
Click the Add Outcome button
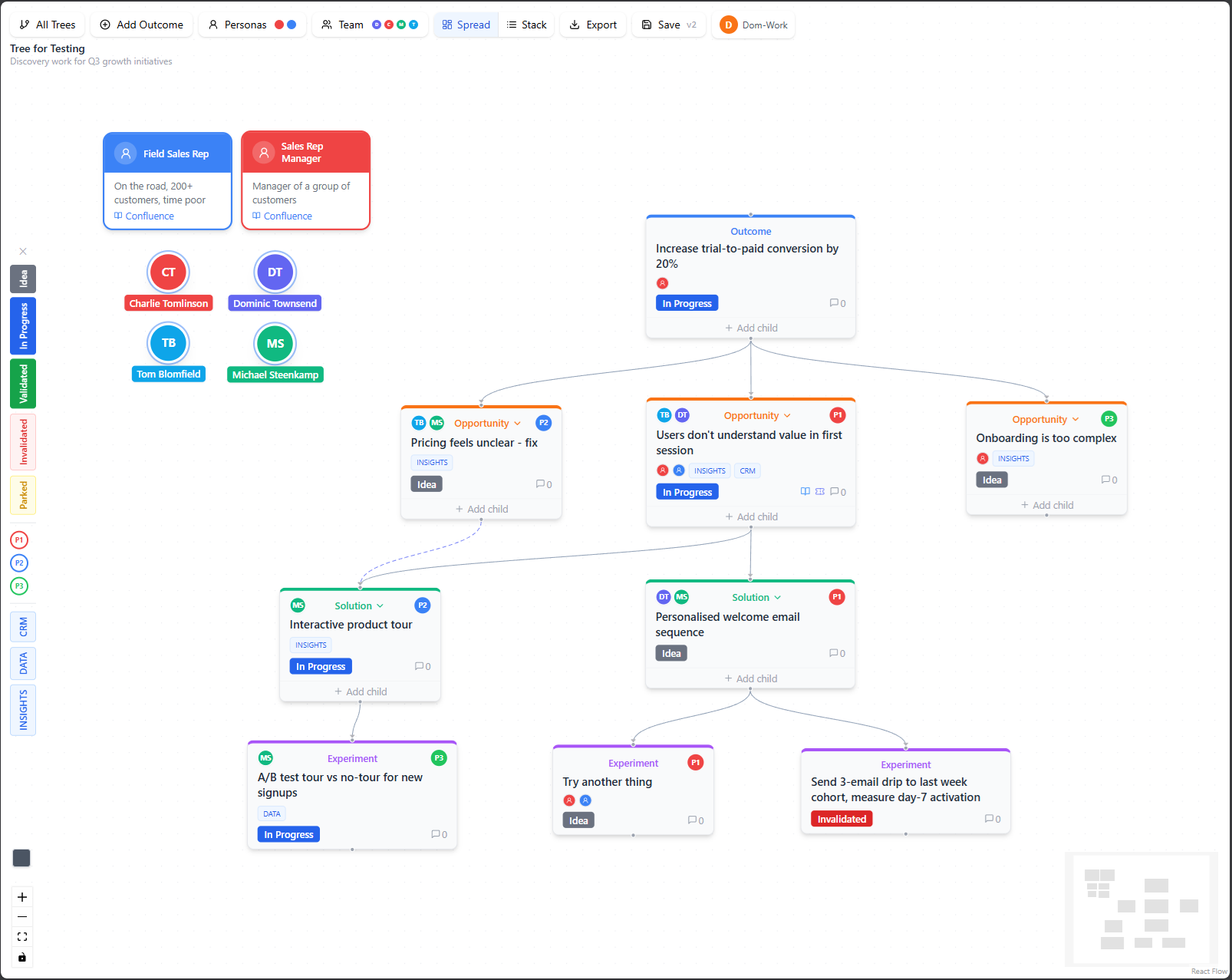tap(142, 25)
